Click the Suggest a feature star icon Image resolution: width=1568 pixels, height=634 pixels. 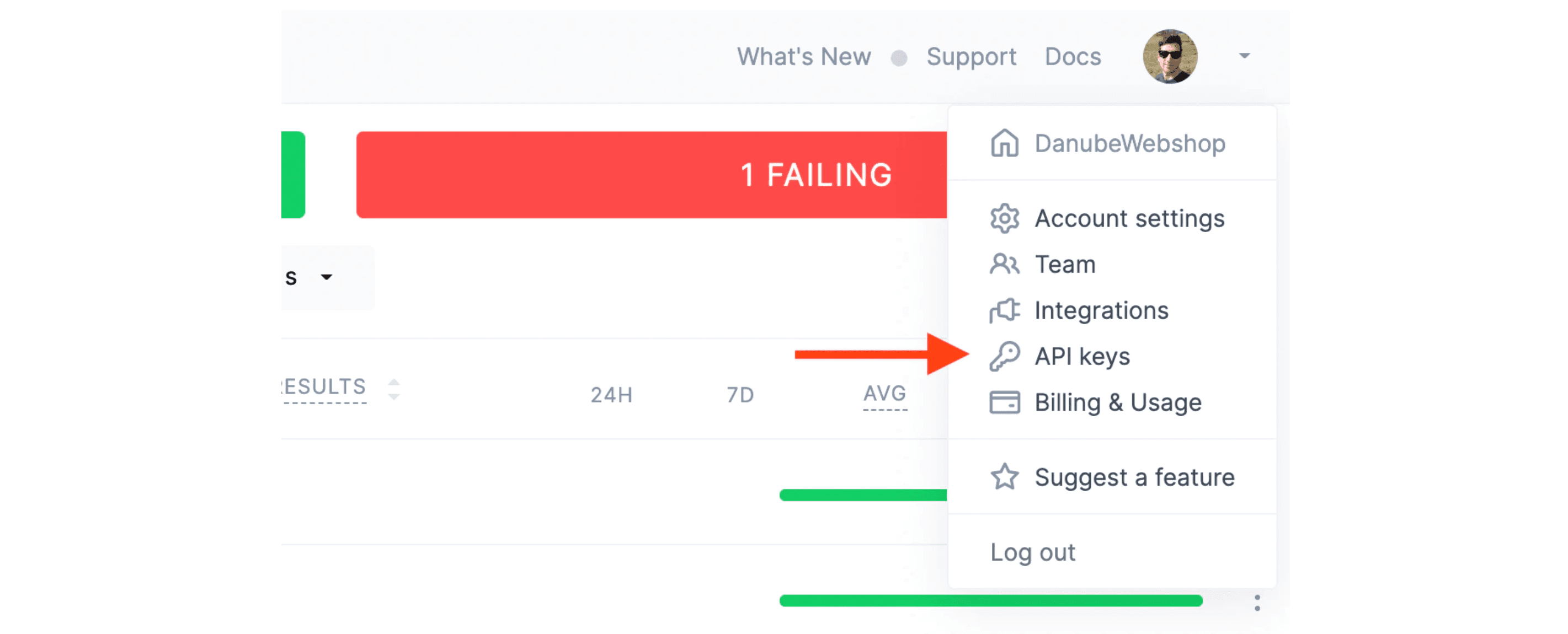[1004, 476]
